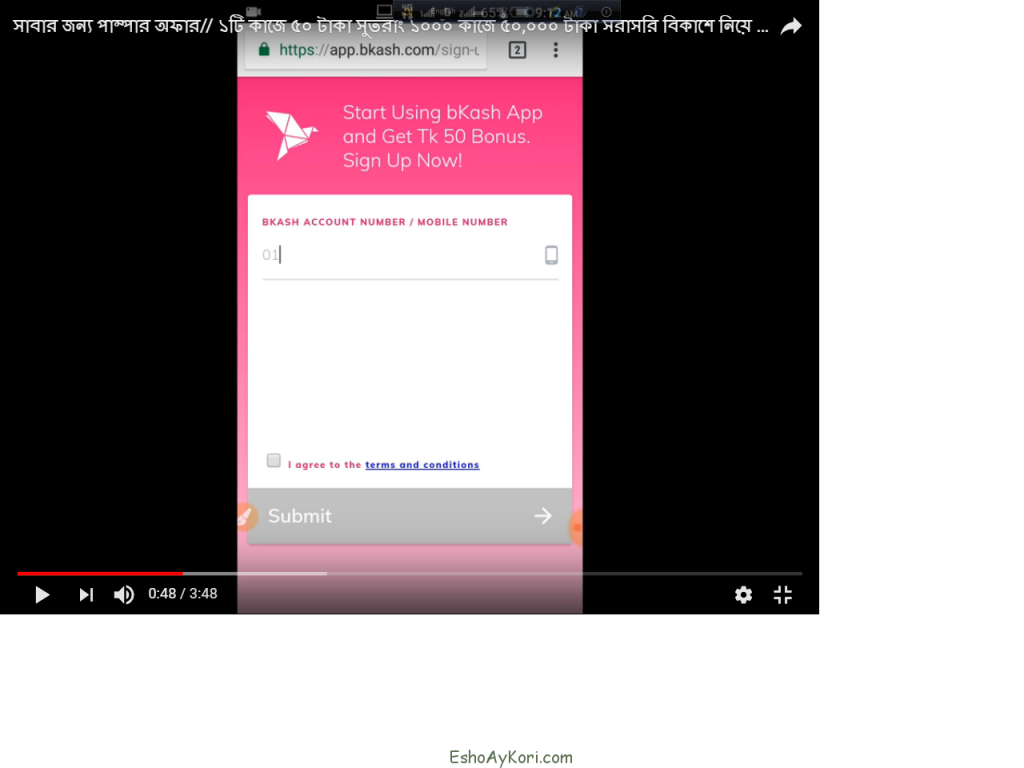This screenshot has width=1024, height=768.
Task: Open the video settings gear
Action: click(x=743, y=595)
